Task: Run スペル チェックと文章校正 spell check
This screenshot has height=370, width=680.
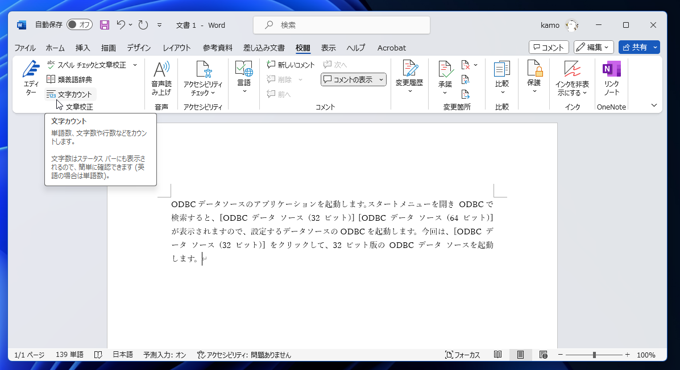Action: pyautogui.click(x=87, y=65)
